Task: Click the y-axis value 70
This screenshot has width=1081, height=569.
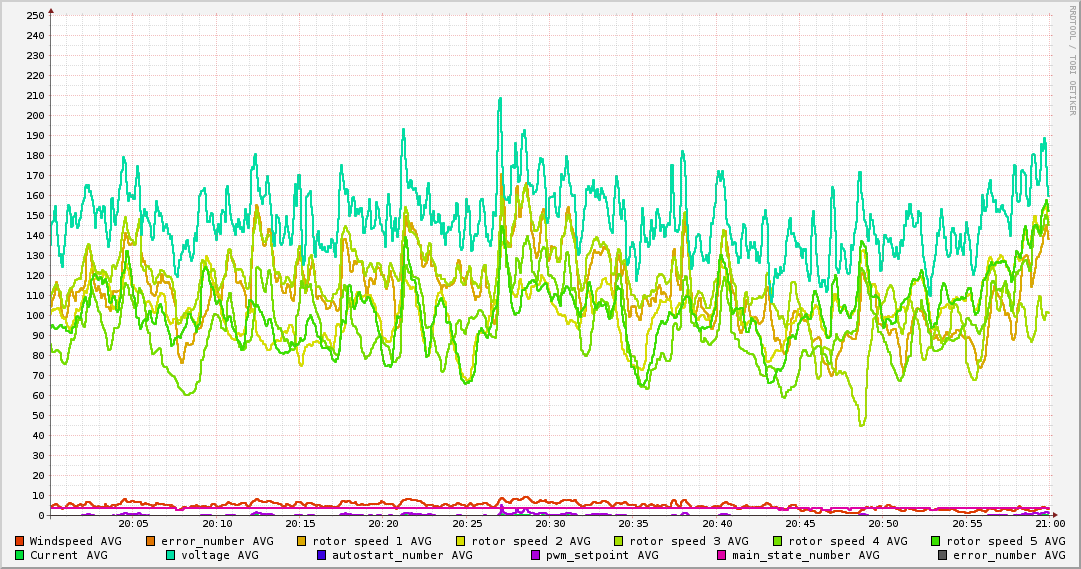Action: [x=38, y=375]
